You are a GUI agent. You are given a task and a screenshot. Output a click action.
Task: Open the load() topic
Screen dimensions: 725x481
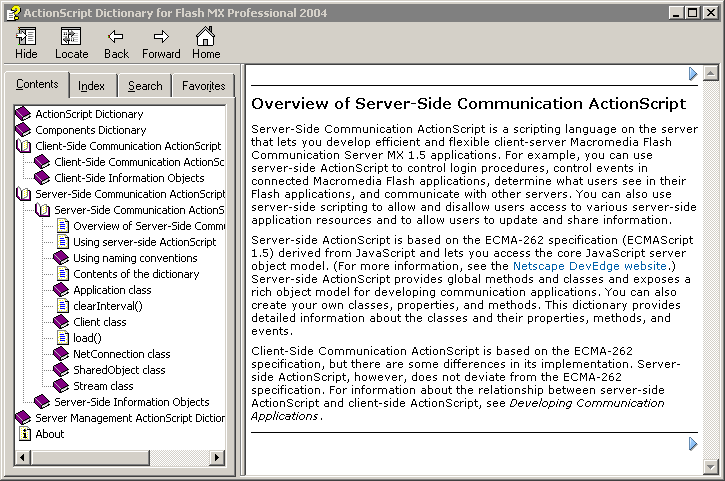87,338
